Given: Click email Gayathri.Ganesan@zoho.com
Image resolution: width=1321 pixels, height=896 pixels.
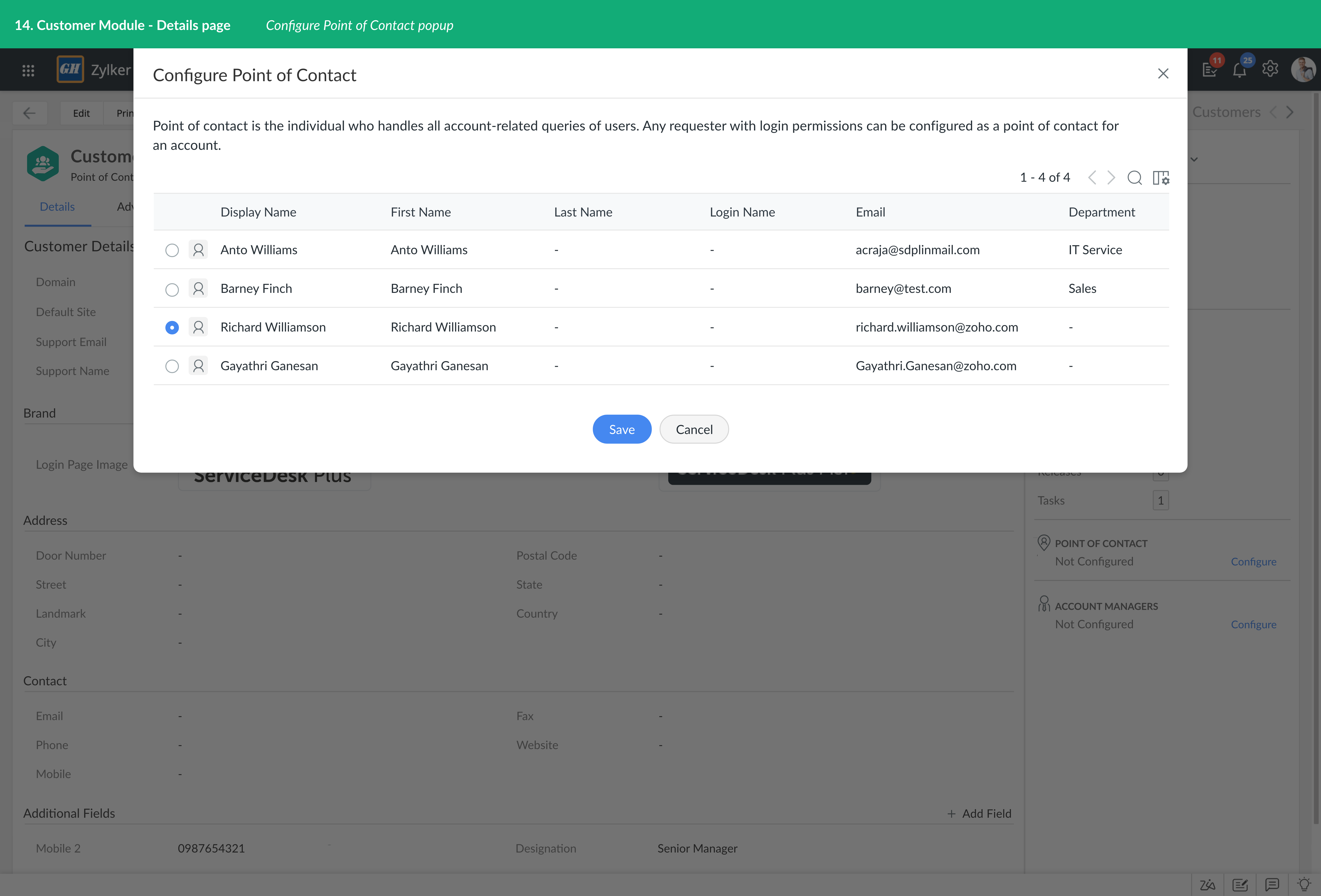Looking at the screenshot, I should (936, 366).
